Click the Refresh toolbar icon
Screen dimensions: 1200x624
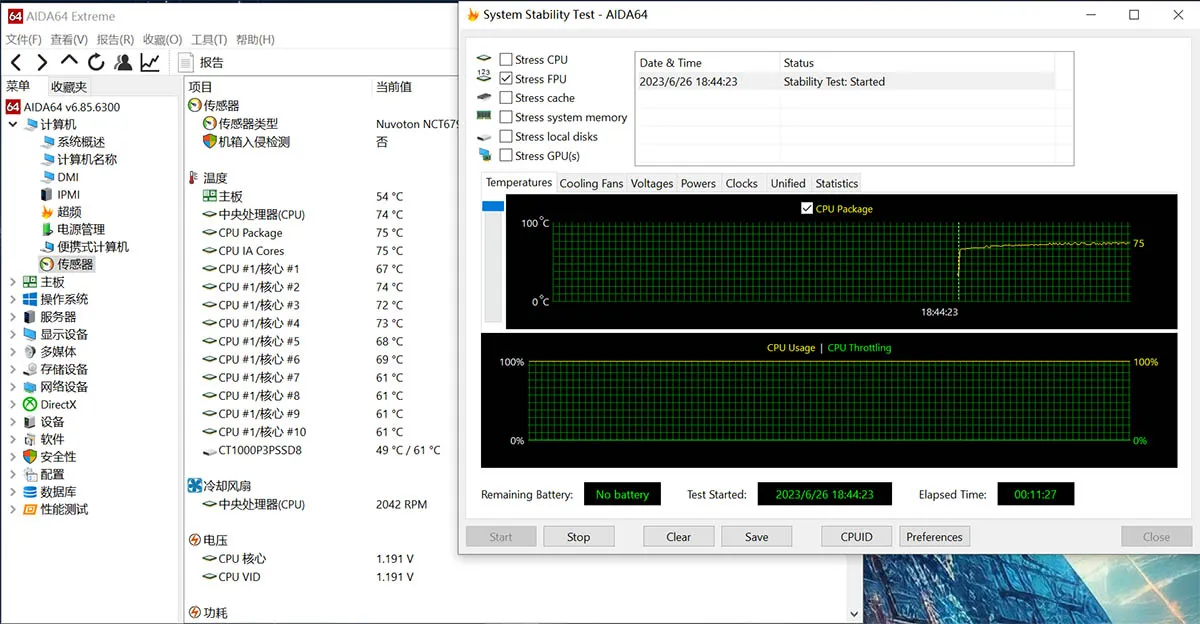(x=96, y=62)
